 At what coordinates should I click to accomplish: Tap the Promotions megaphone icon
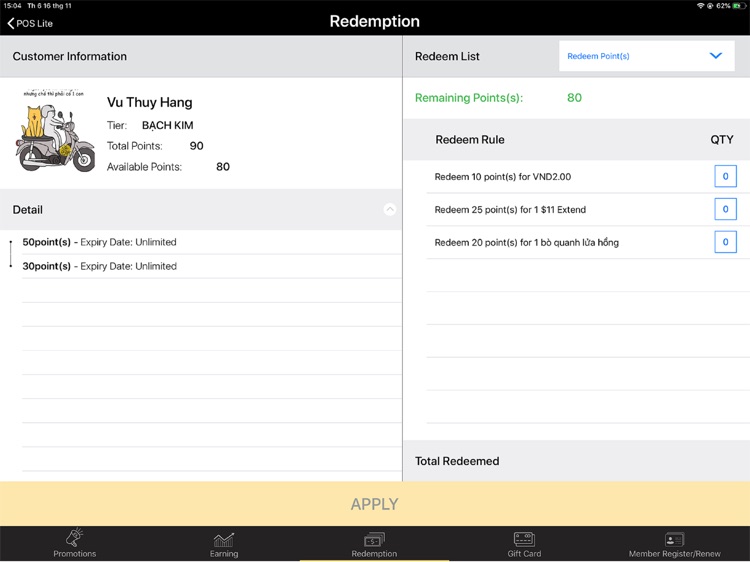click(75, 537)
